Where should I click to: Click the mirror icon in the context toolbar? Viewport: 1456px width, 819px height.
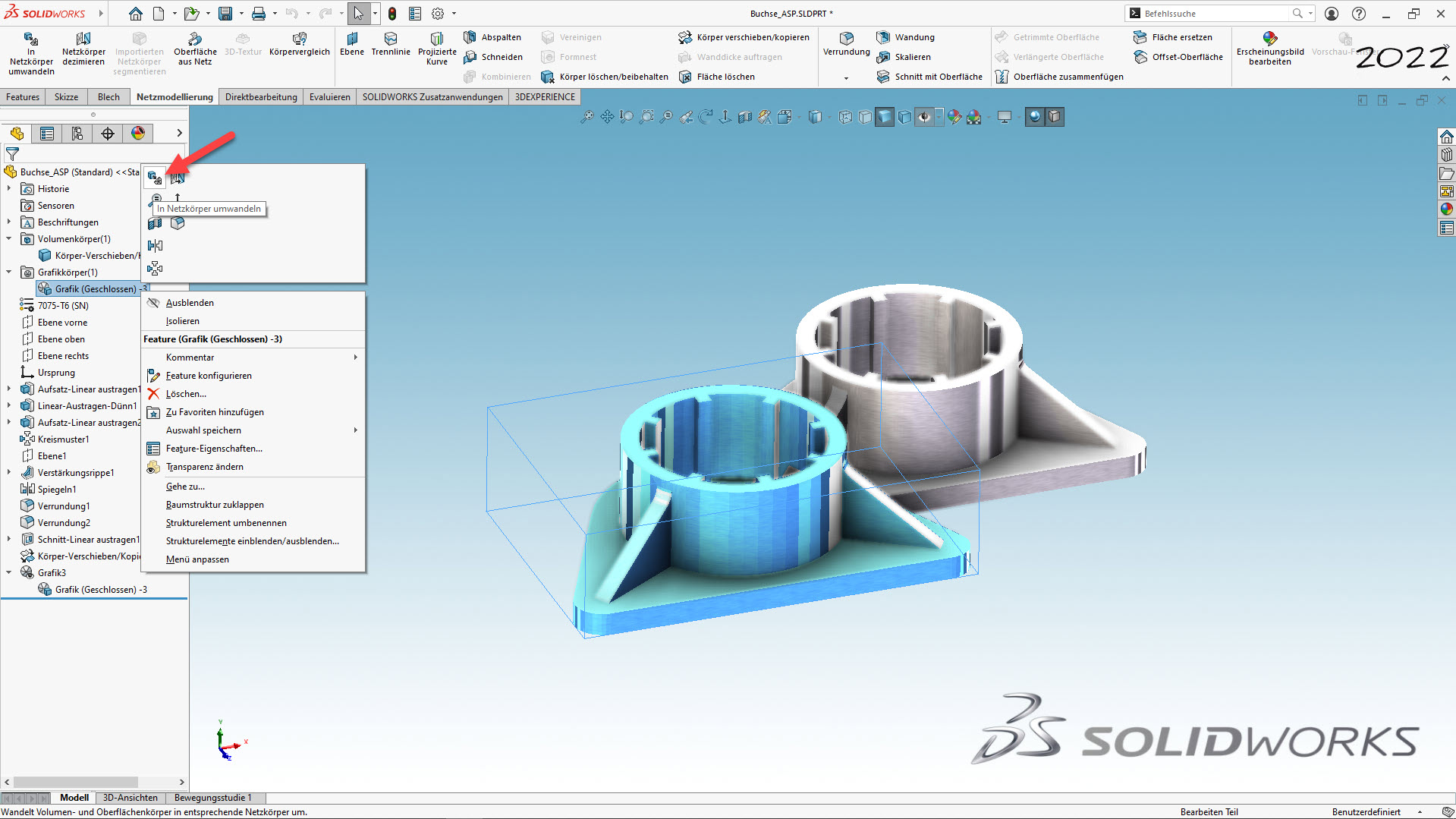(155, 245)
